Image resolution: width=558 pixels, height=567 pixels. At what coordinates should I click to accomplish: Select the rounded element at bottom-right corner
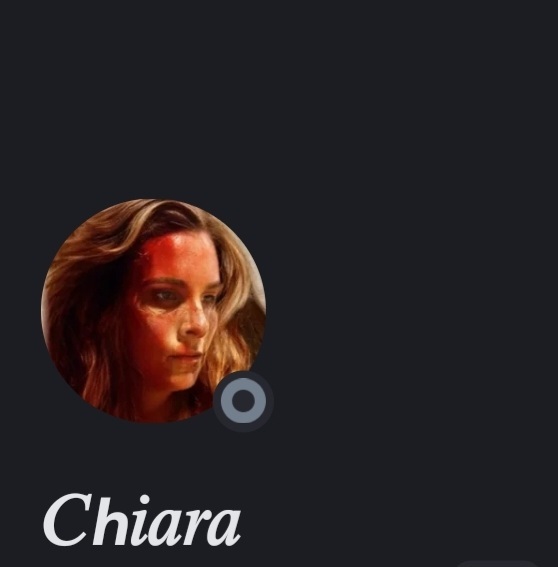[499, 564]
